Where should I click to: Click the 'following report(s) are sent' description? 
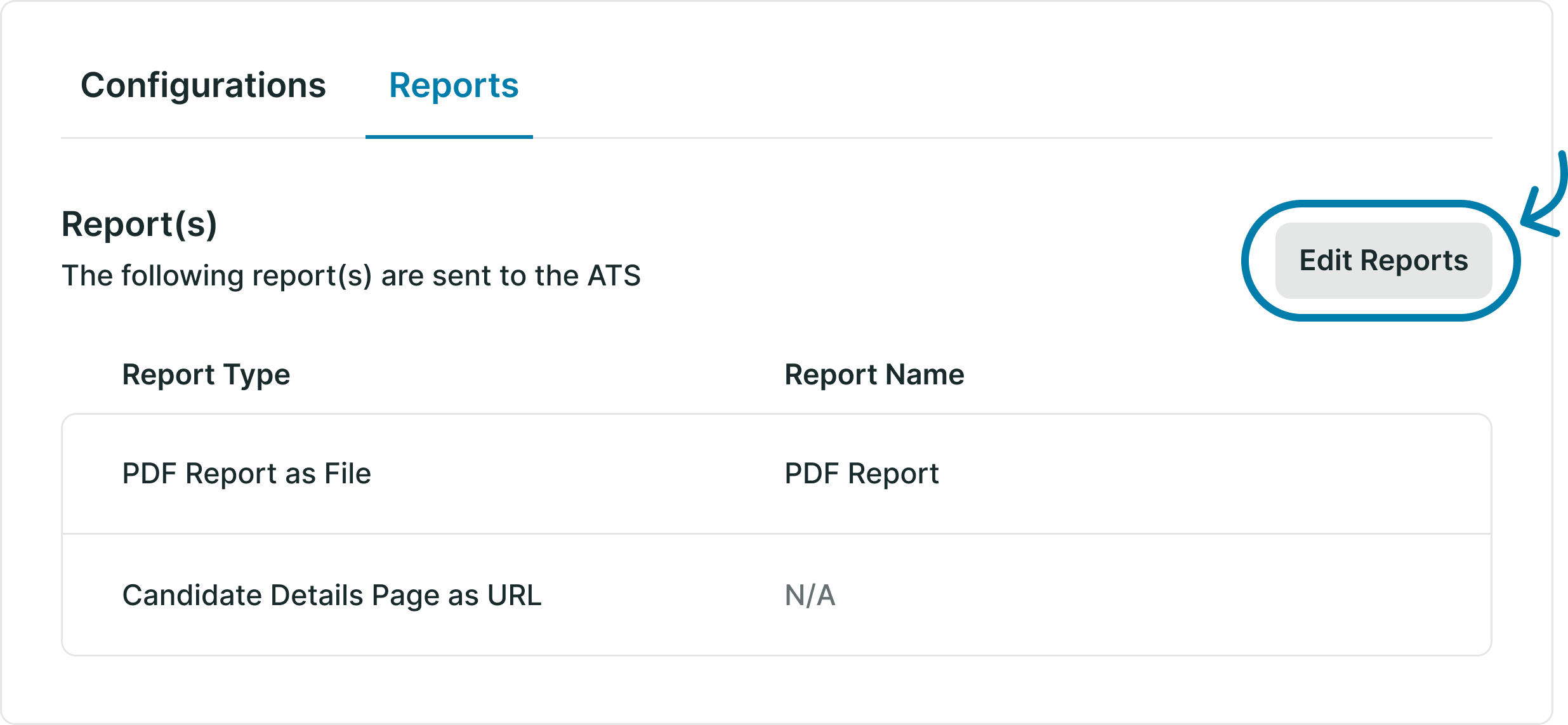(x=350, y=276)
